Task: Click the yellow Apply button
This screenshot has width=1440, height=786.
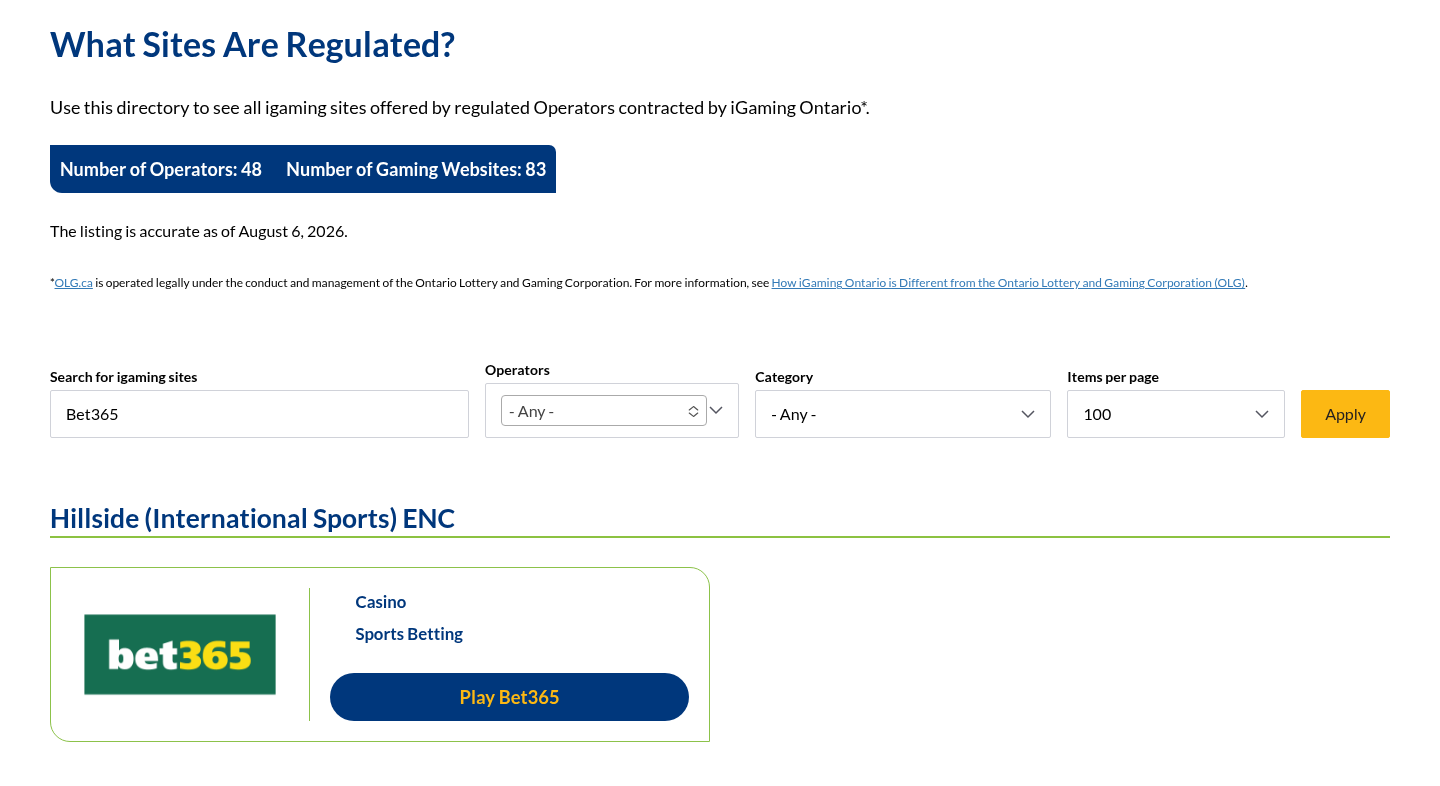Action: [x=1345, y=414]
